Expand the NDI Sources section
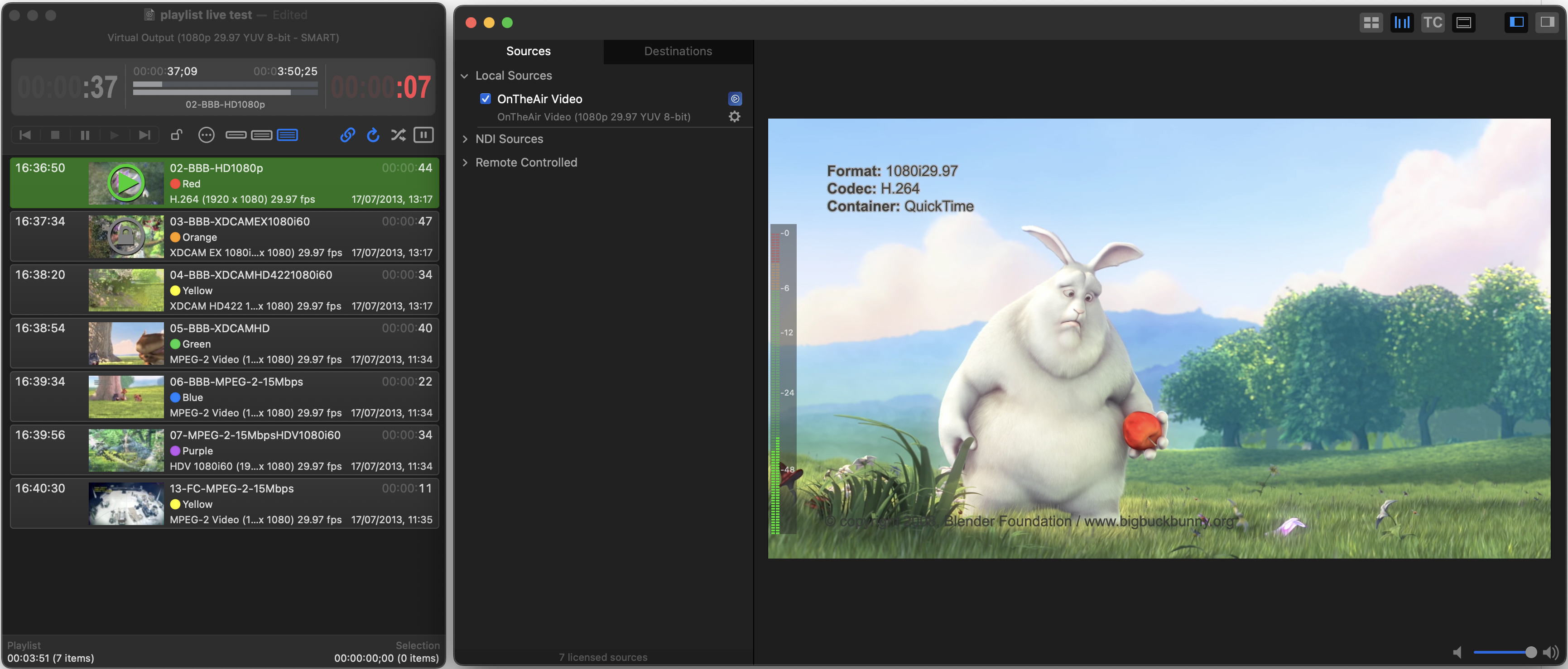Image resolution: width=1568 pixels, height=669 pixels. [464, 139]
